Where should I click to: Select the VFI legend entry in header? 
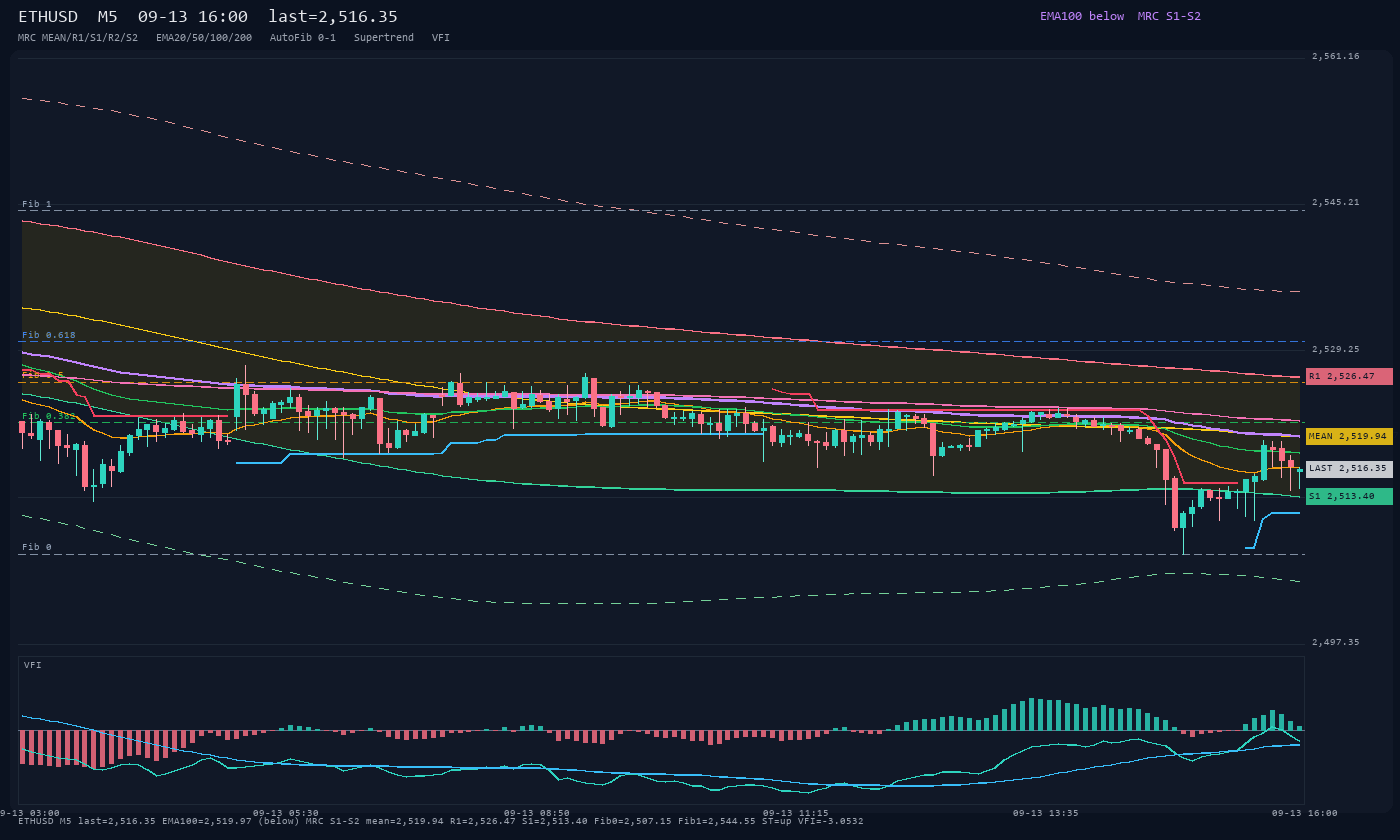[x=441, y=37]
